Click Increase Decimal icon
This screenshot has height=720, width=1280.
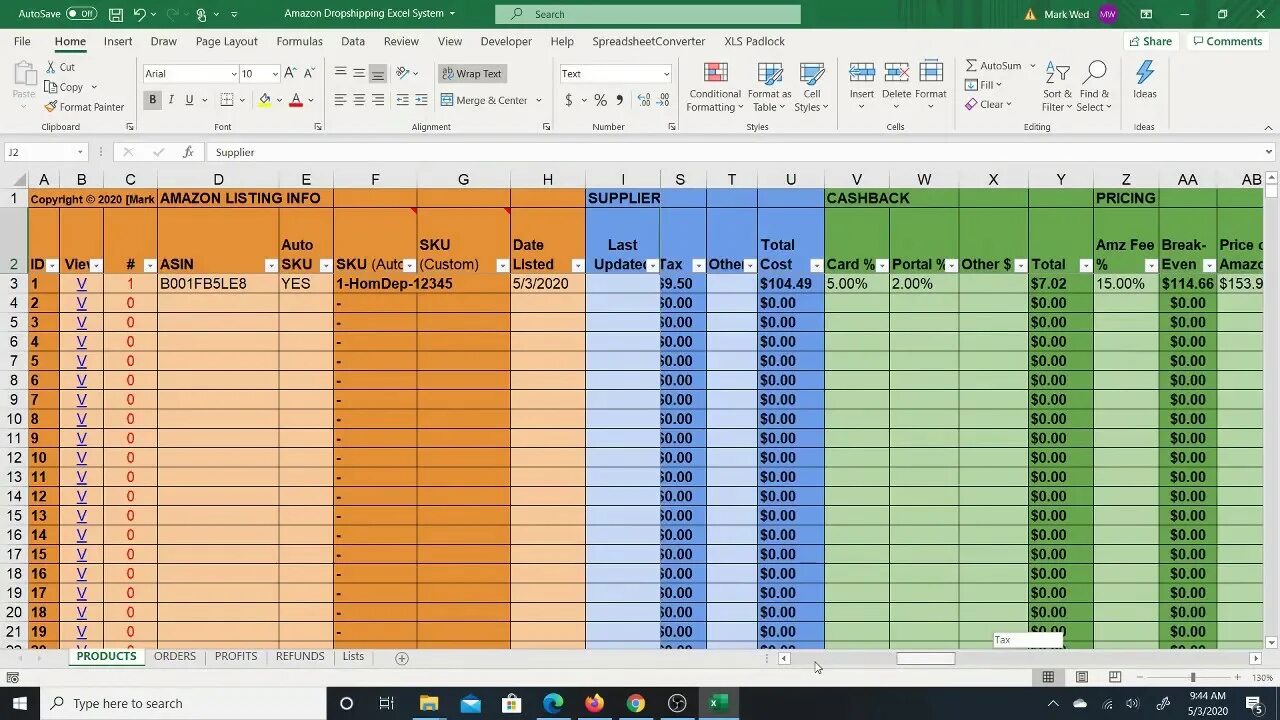point(644,100)
